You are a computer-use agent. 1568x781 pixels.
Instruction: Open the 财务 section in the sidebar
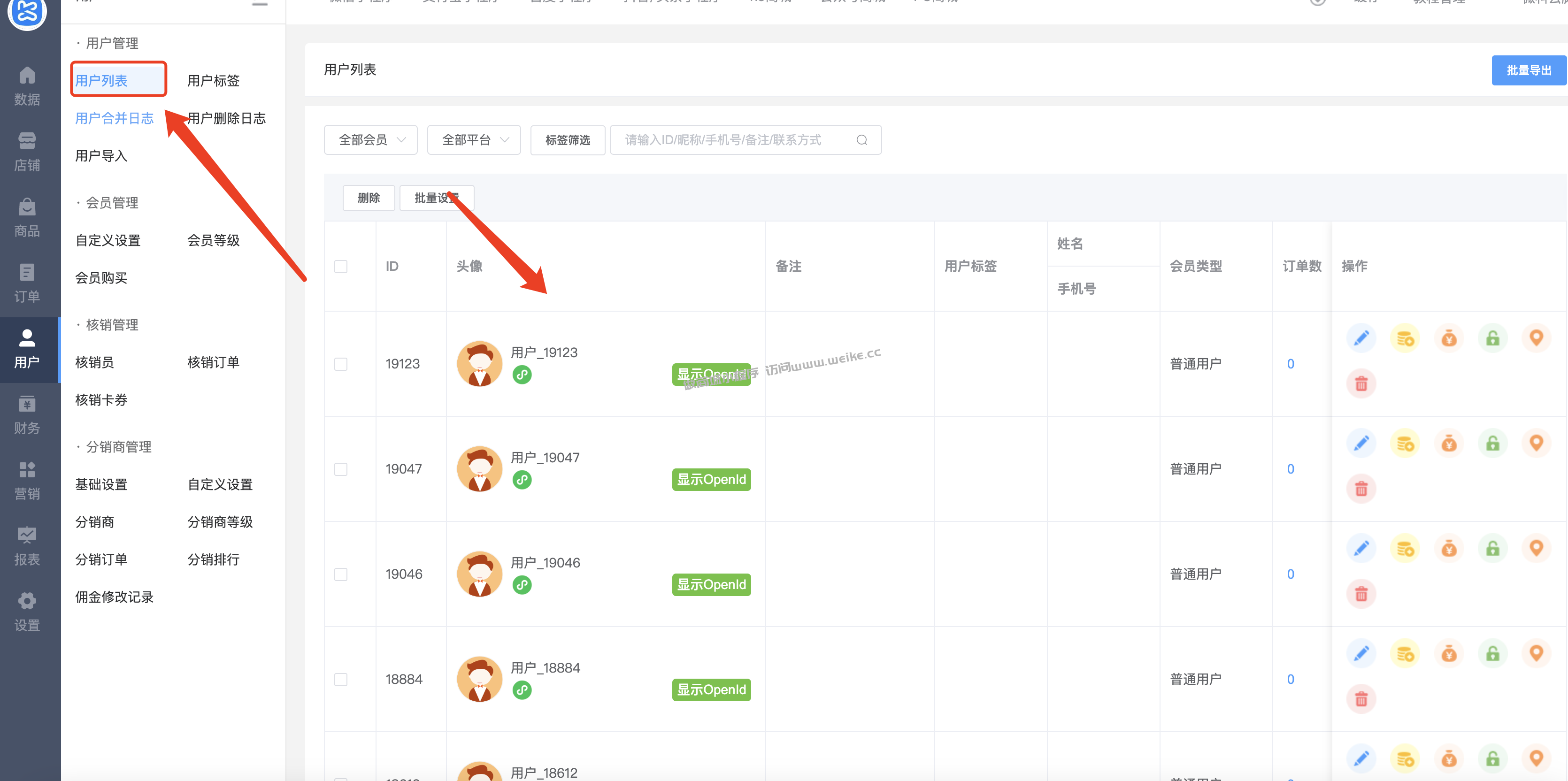click(27, 414)
